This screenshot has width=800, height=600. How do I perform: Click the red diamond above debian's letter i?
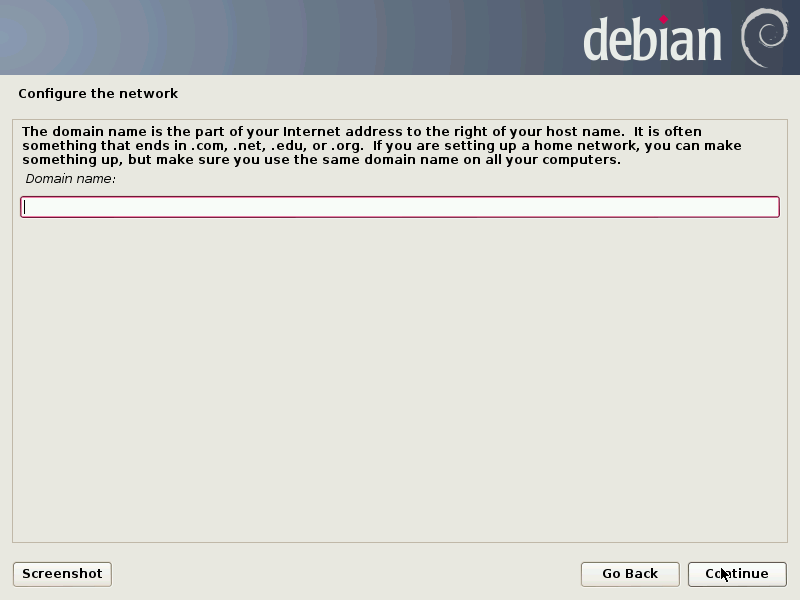pyautogui.click(x=663, y=20)
